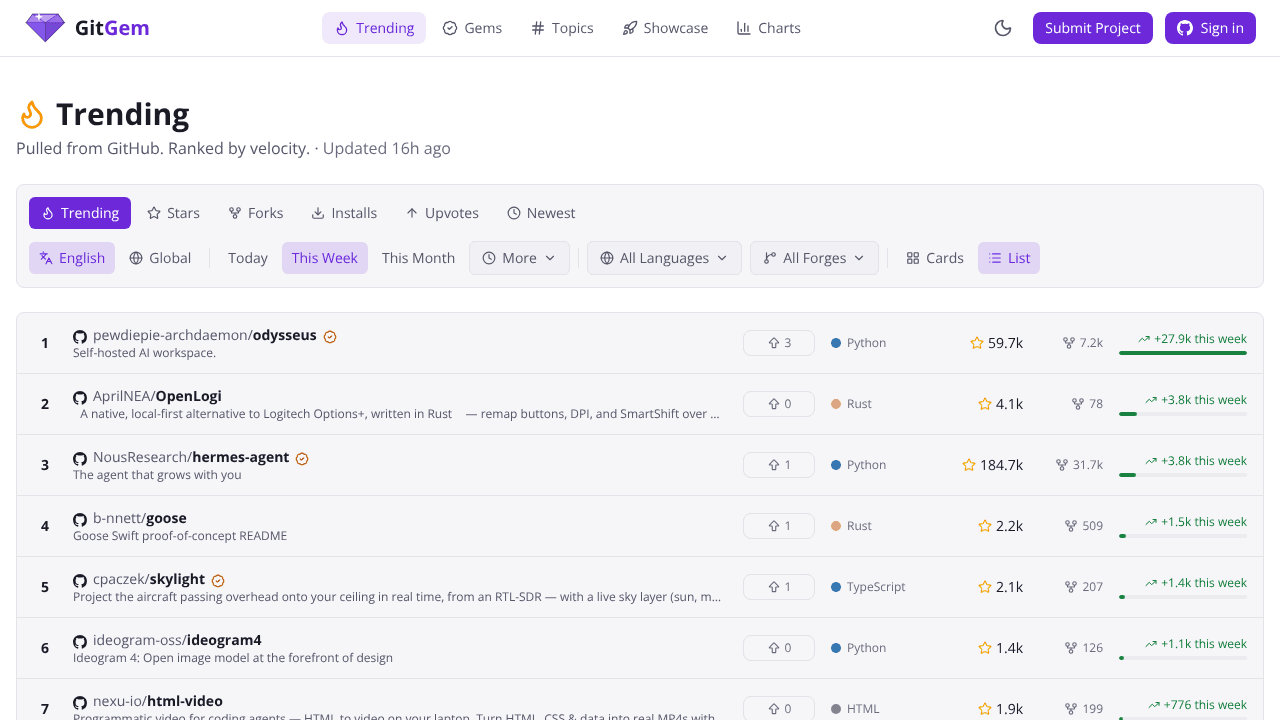Click the GitHub icon beside ideogram-oss/ideogram4
1280x720 pixels.
point(80,642)
